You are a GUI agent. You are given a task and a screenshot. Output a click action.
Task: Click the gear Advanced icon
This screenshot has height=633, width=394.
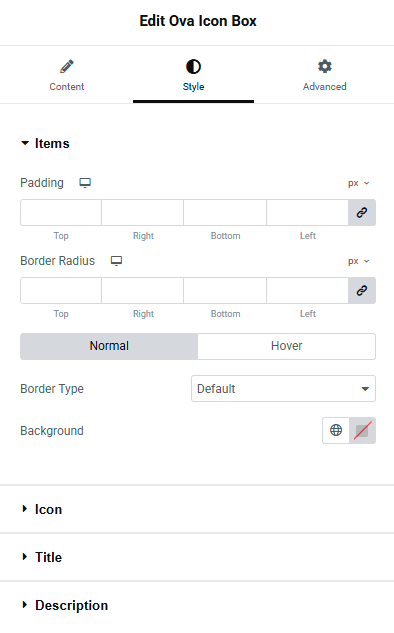tap(325, 66)
